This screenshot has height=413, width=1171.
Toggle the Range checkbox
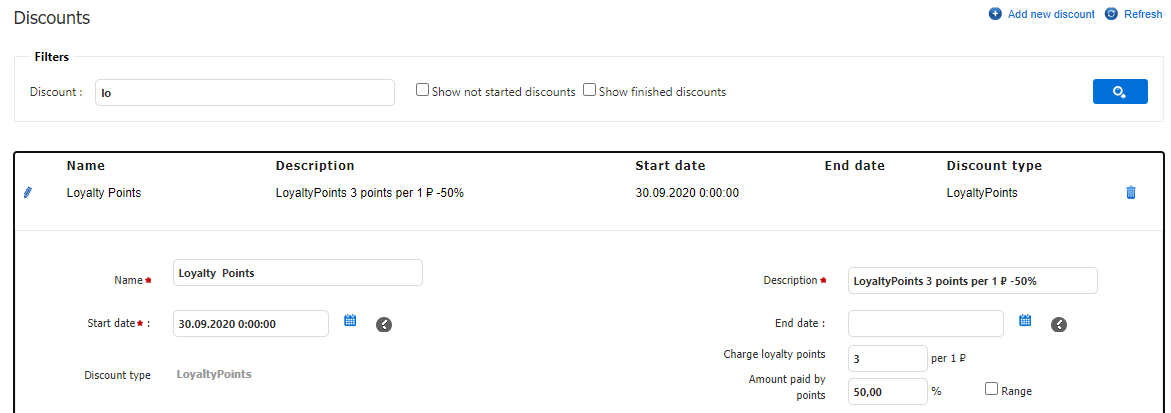[x=992, y=390]
